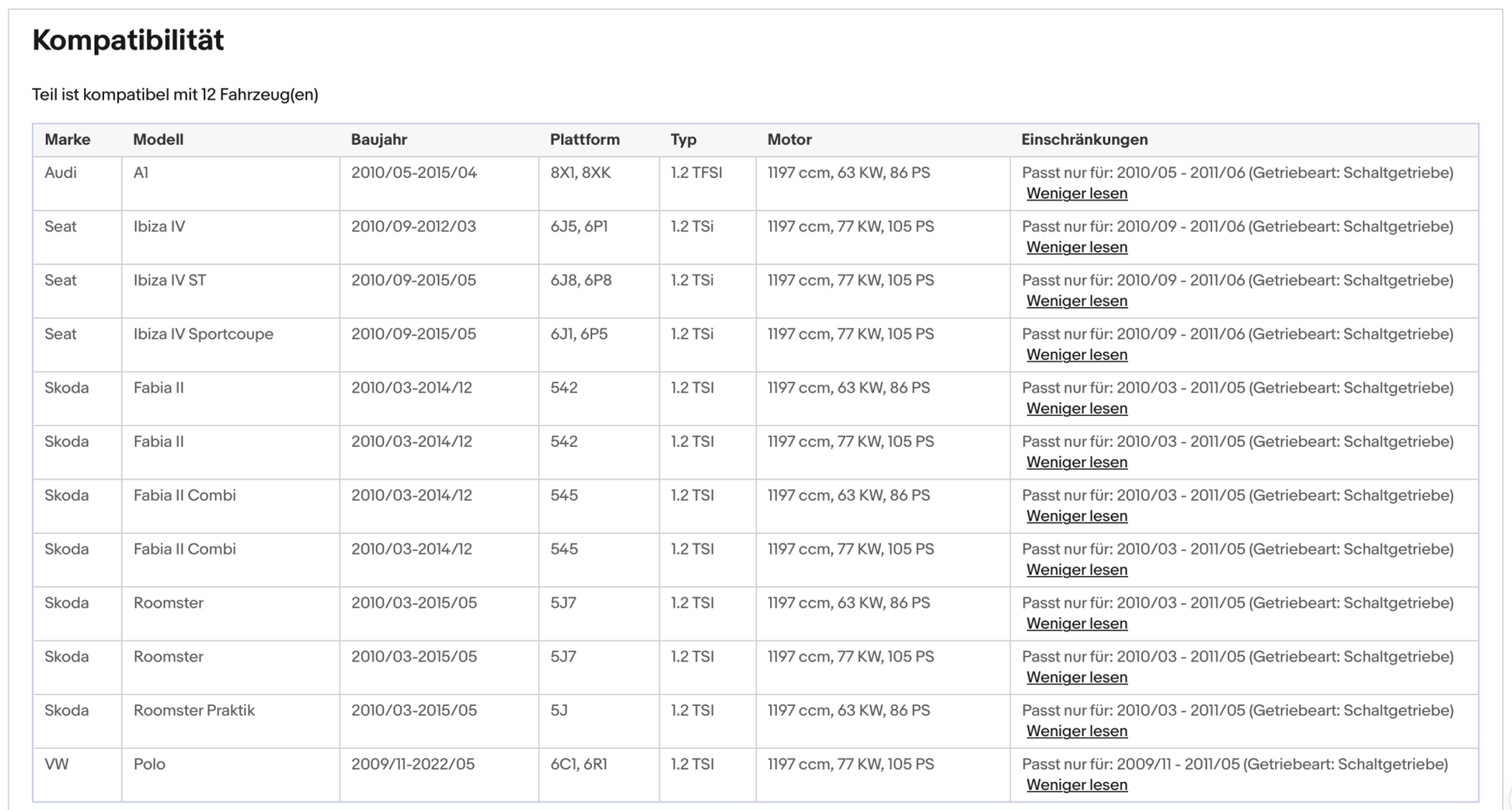Collapse restrictions for Skoda Roomster Praktik
Screen dimensions: 1512x810
1076,731
